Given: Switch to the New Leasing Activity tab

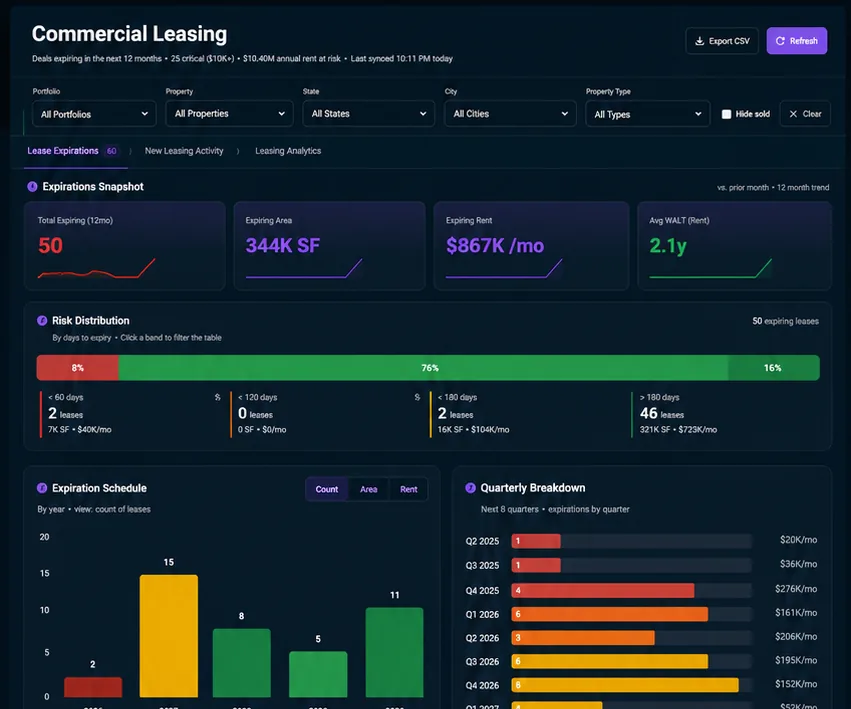Looking at the screenshot, I should [x=184, y=151].
